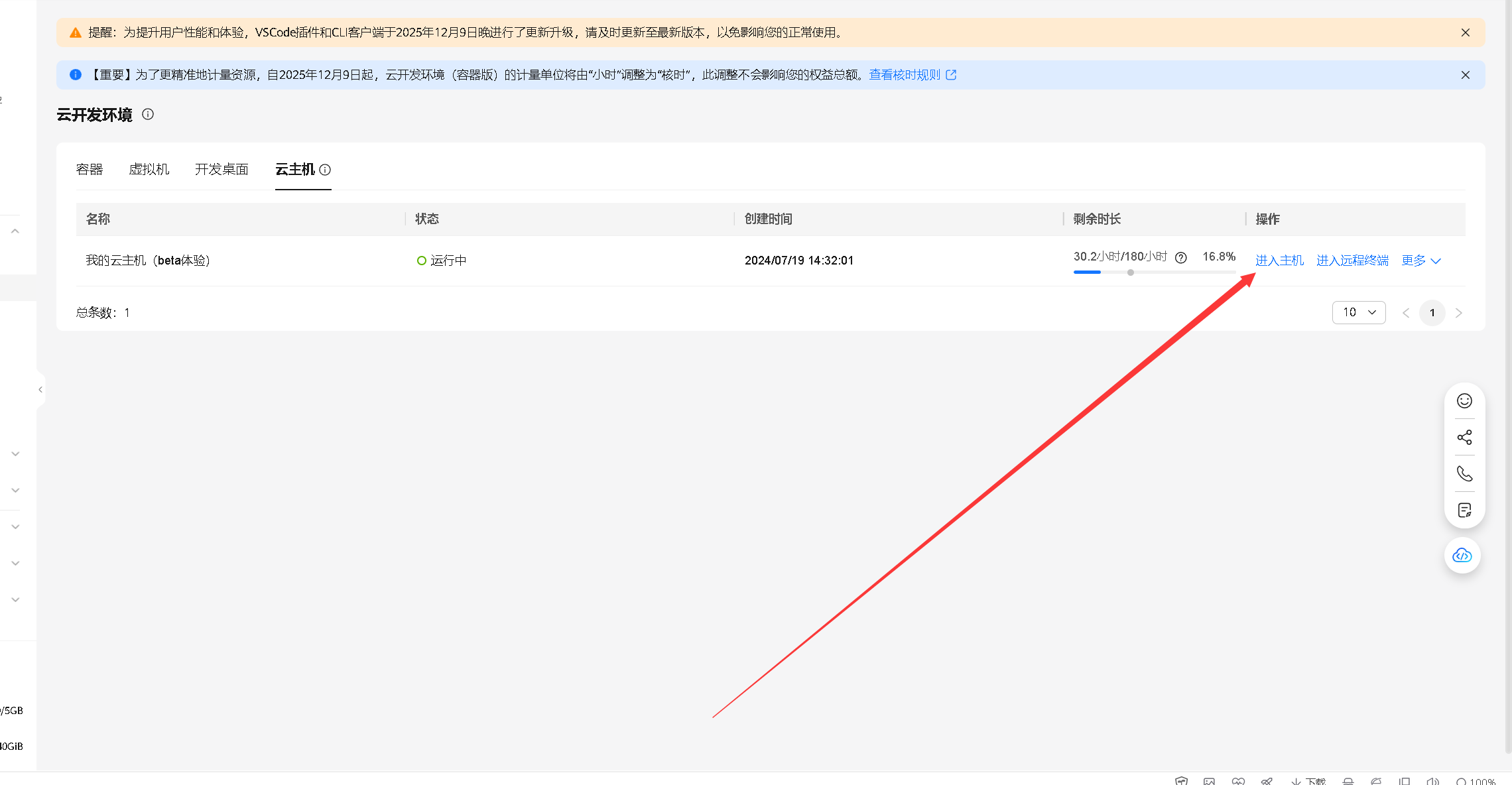Collapse the left panel with the chevron

click(x=41, y=389)
